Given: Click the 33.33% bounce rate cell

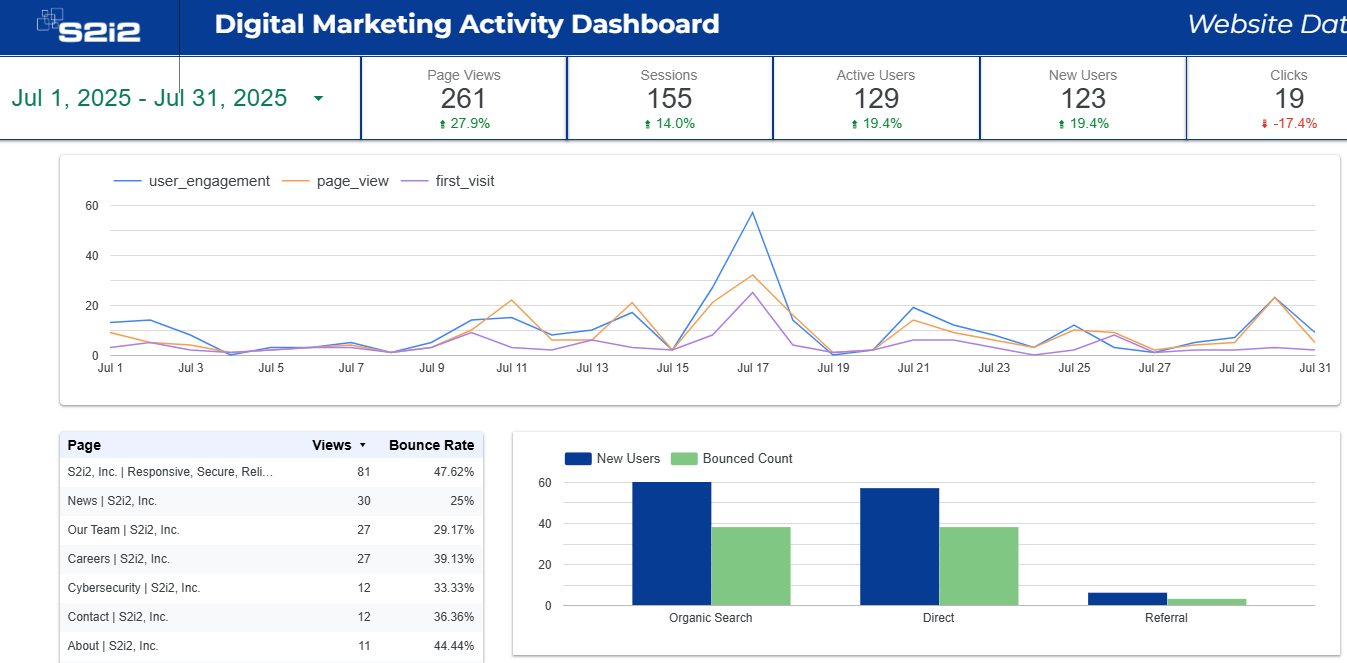Looking at the screenshot, I should 453,588.
